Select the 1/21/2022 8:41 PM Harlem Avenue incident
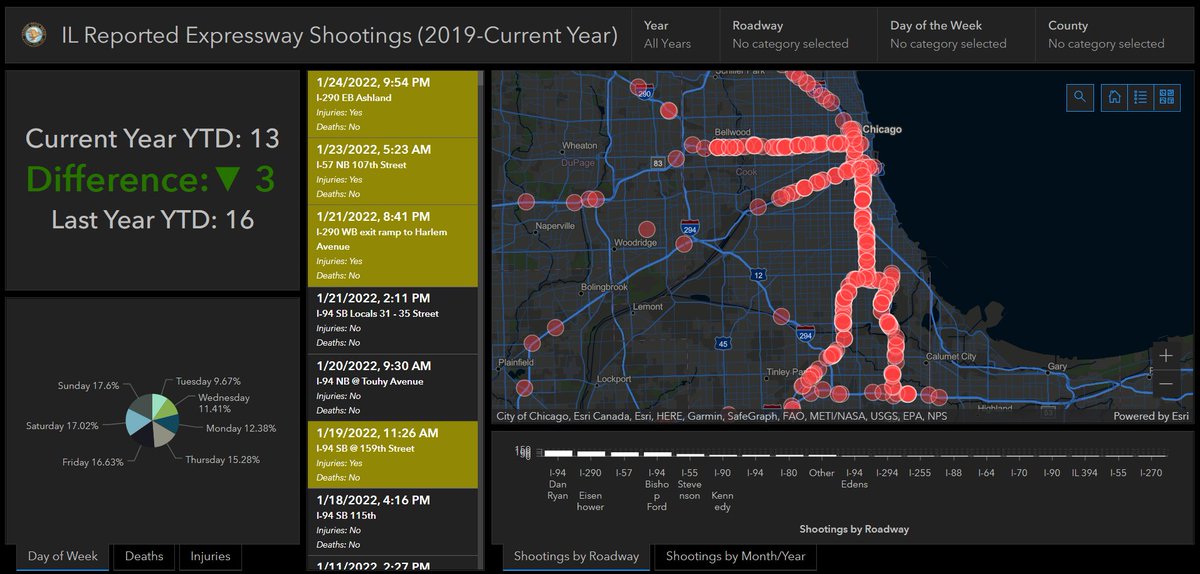 click(x=392, y=246)
